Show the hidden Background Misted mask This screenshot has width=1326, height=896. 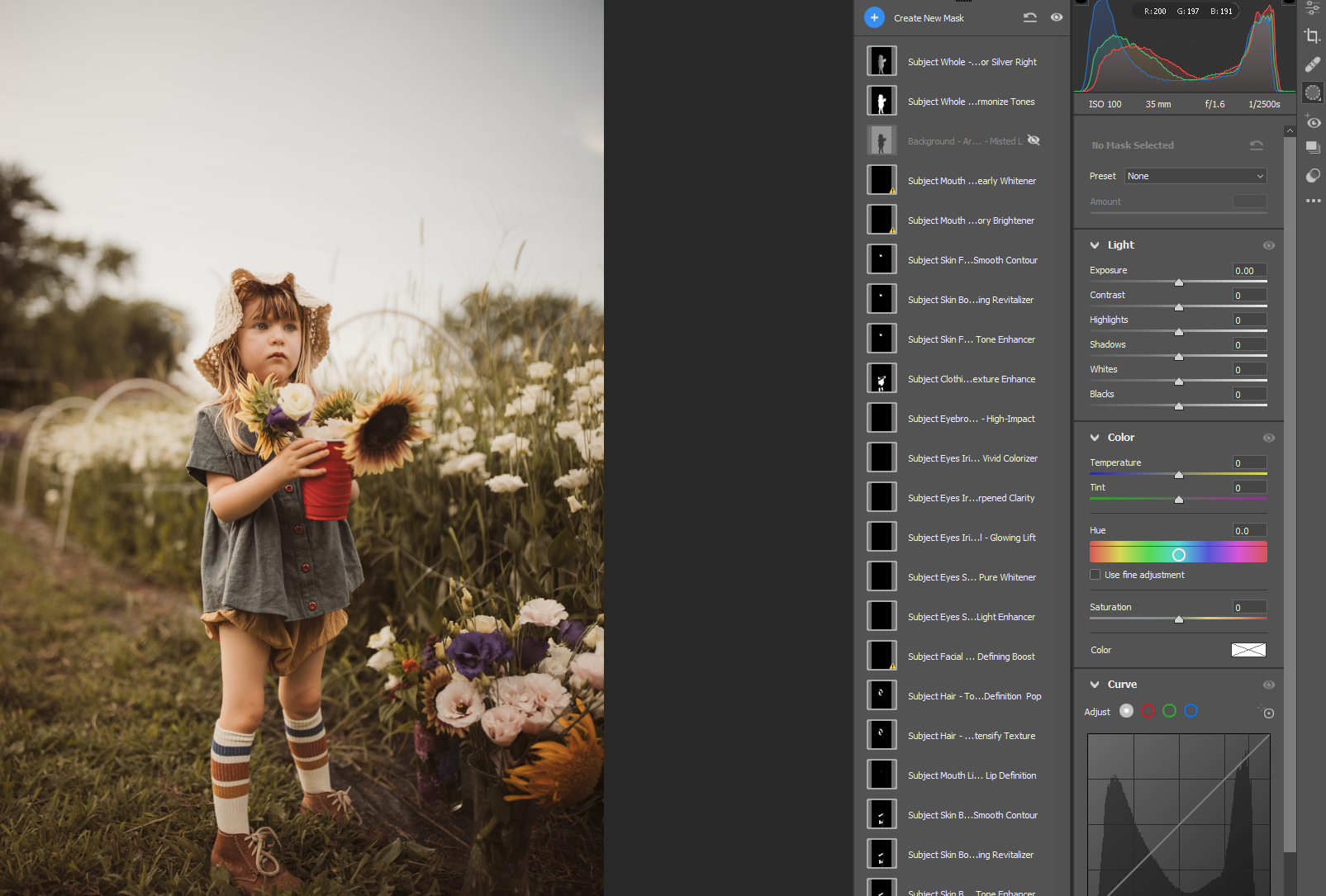click(1034, 140)
